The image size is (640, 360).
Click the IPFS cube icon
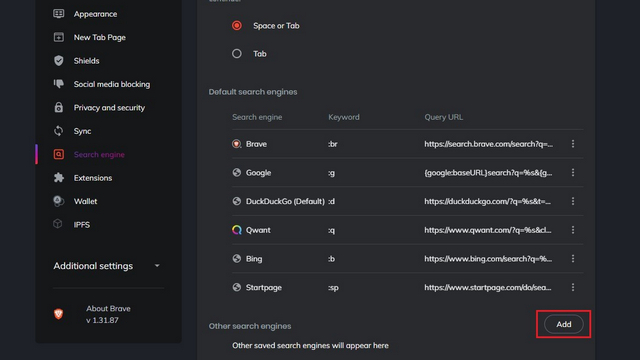click(58, 224)
